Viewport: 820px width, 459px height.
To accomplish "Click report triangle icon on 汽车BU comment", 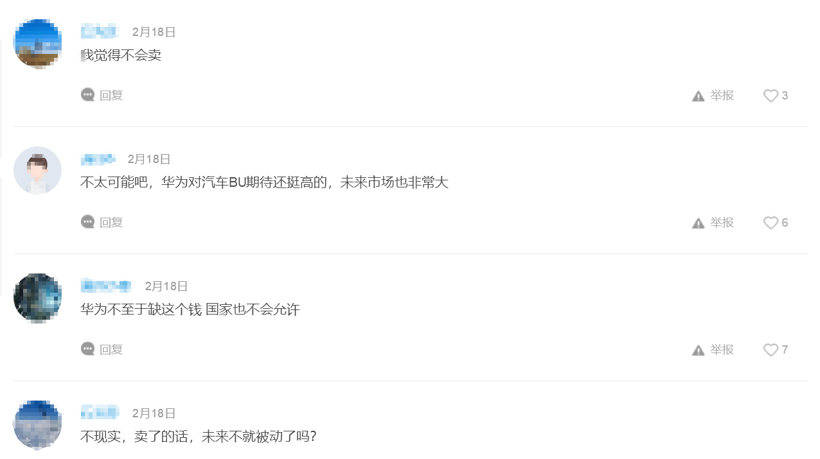I will [x=698, y=223].
